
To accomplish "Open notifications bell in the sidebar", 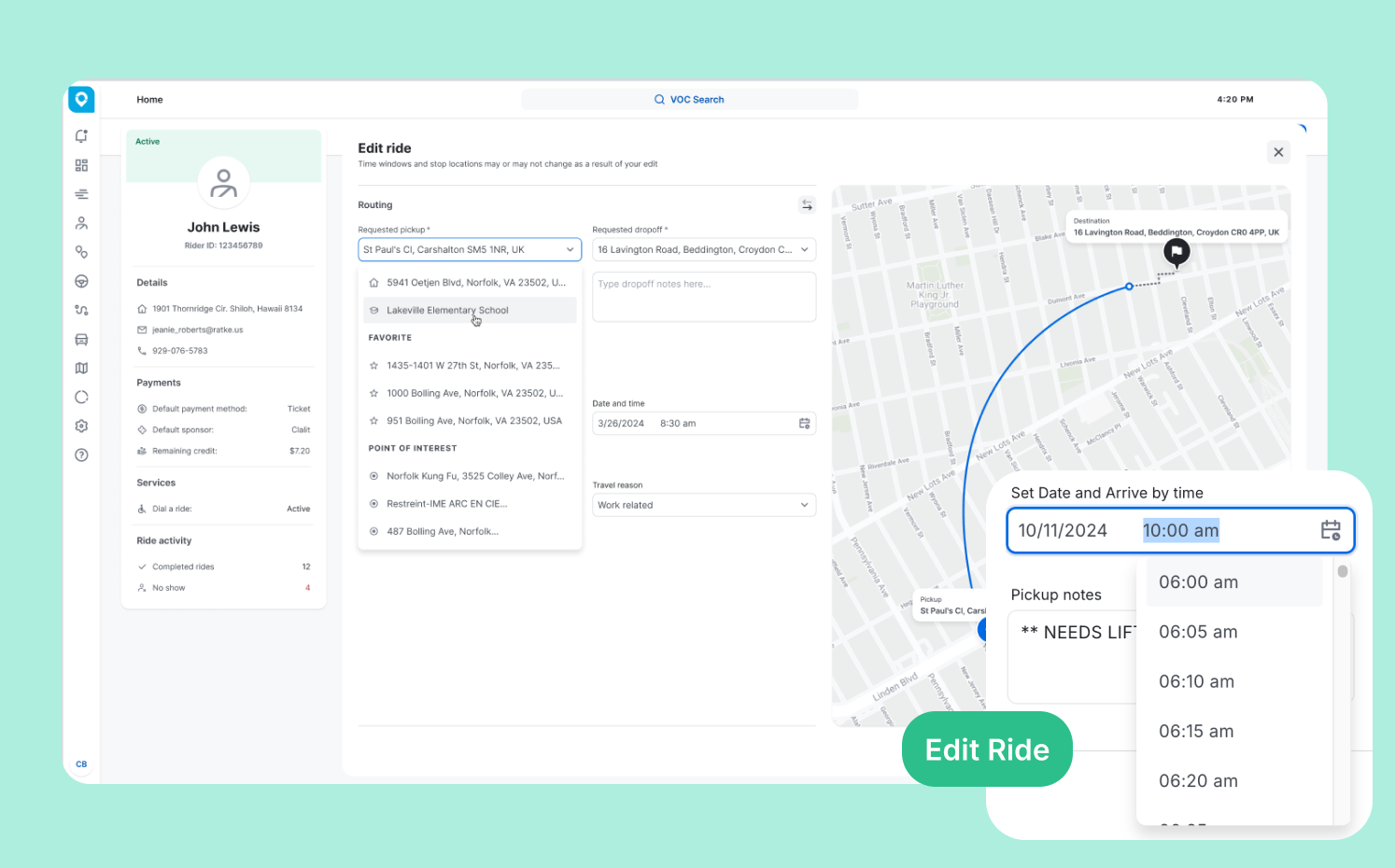I will tap(81, 136).
